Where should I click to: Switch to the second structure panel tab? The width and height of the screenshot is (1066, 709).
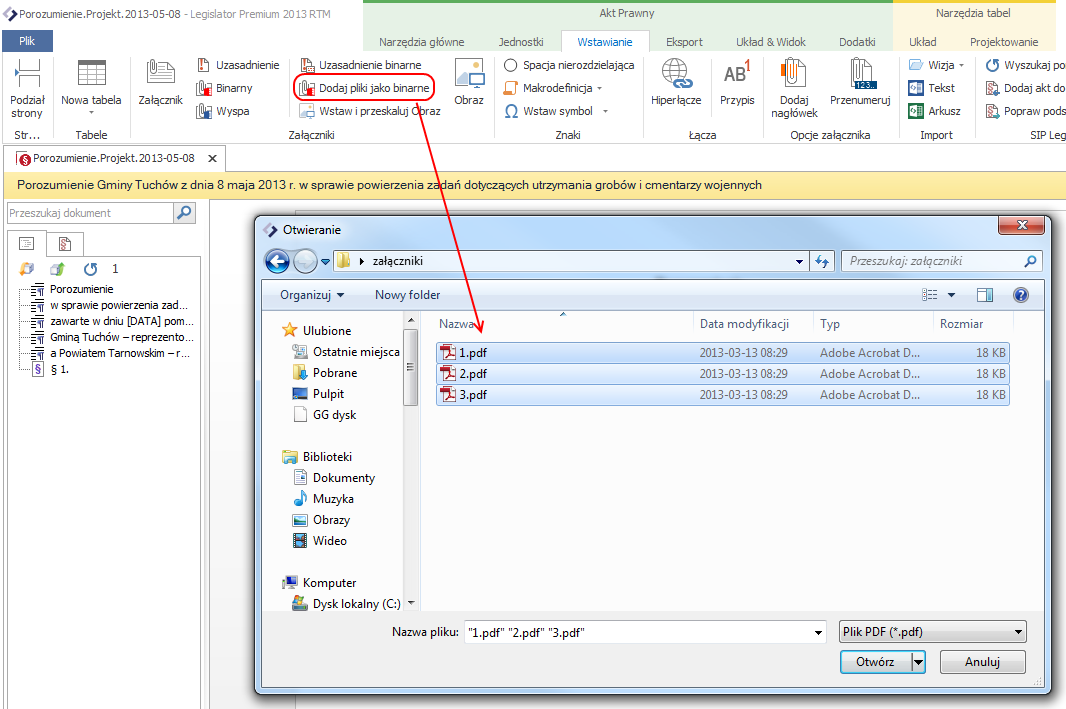pos(65,243)
